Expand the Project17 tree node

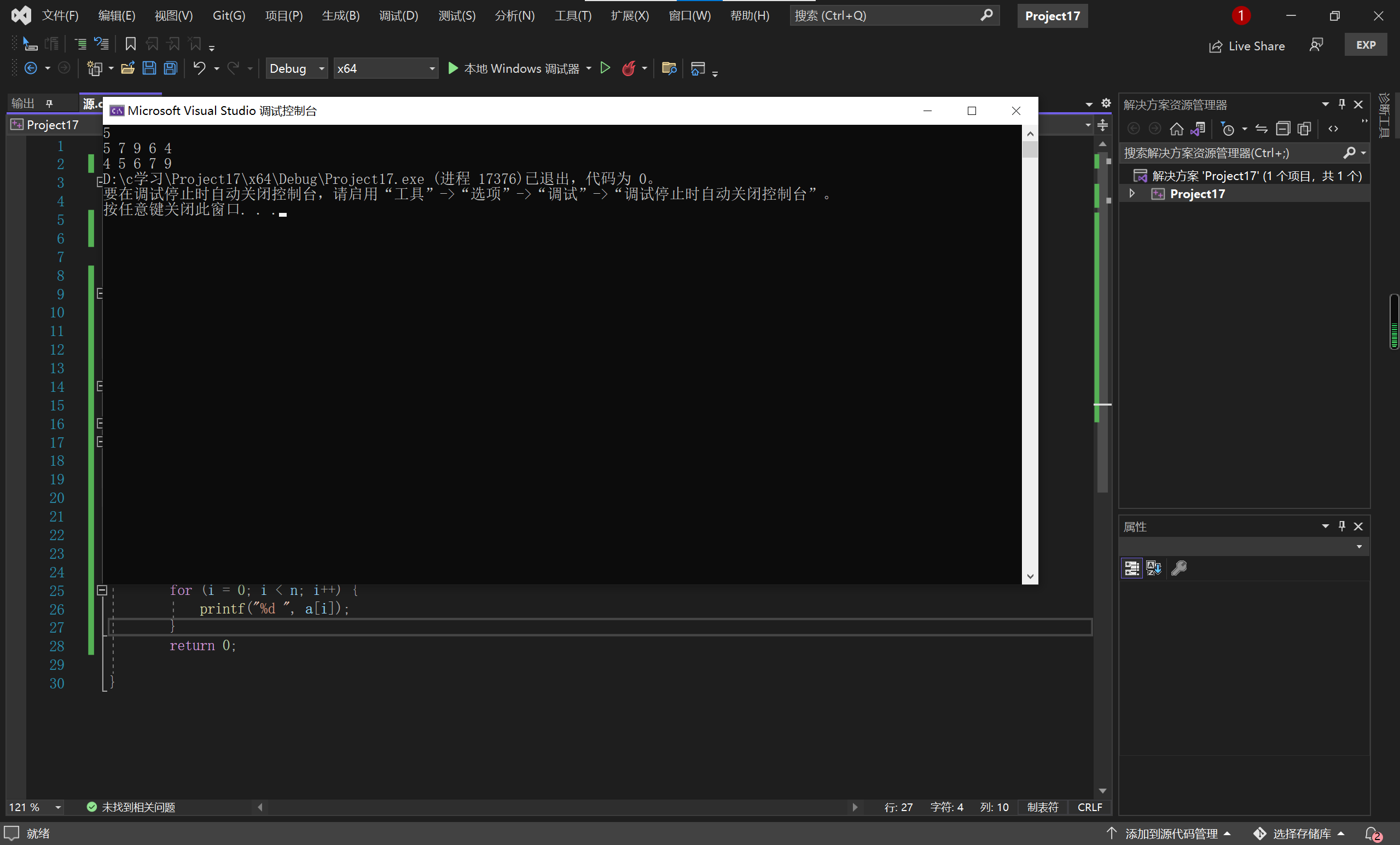[x=1132, y=194]
